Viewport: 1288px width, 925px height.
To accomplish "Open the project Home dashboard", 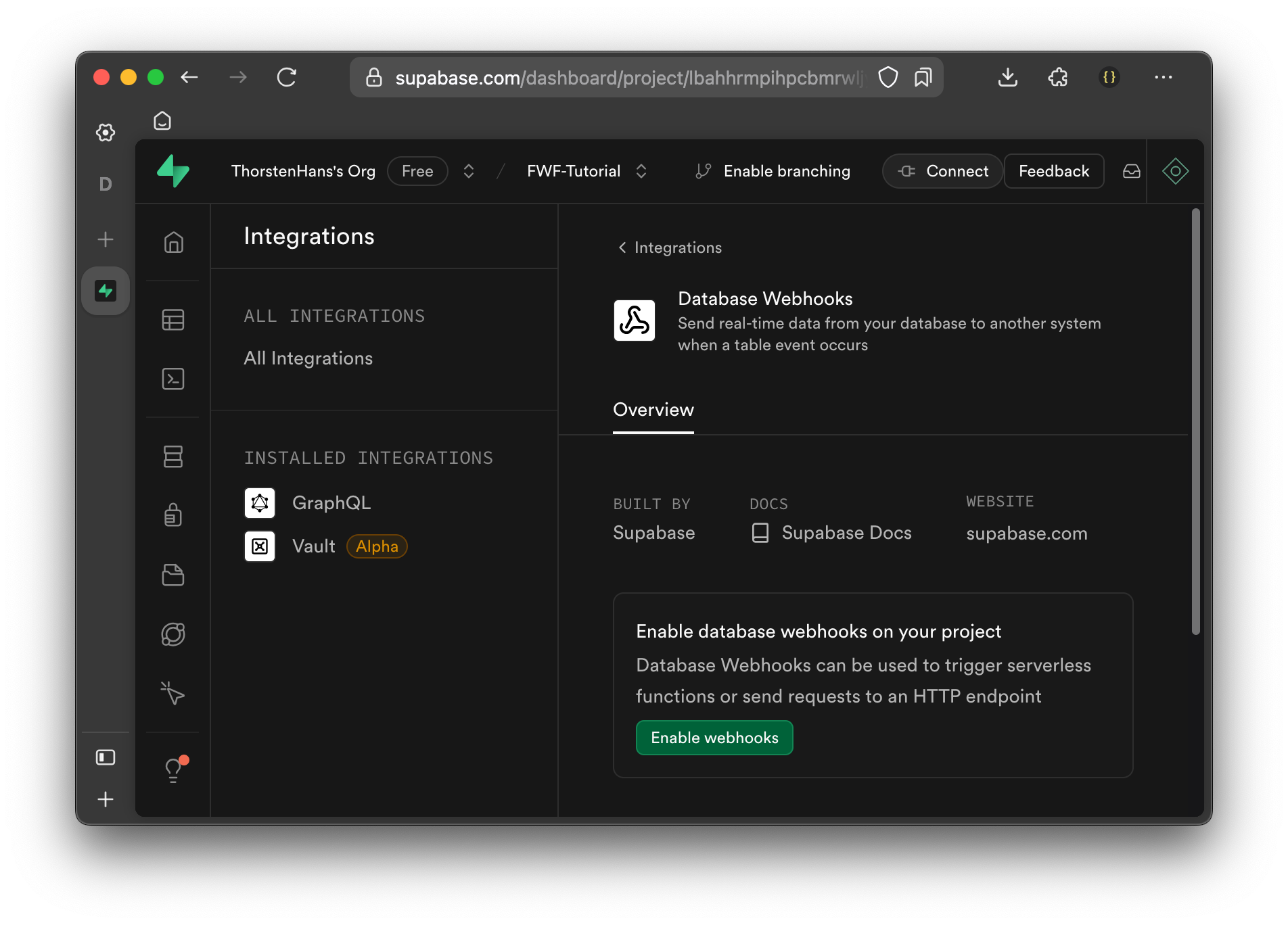I will pyautogui.click(x=173, y=242).
